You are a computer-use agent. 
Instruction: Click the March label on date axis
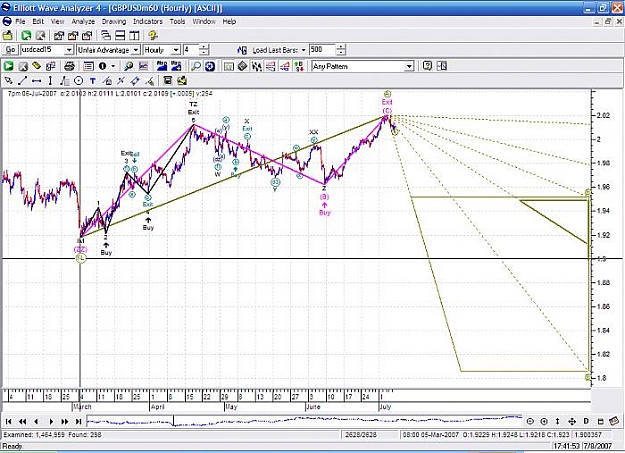pyautogui.click(x=83, y=407)
